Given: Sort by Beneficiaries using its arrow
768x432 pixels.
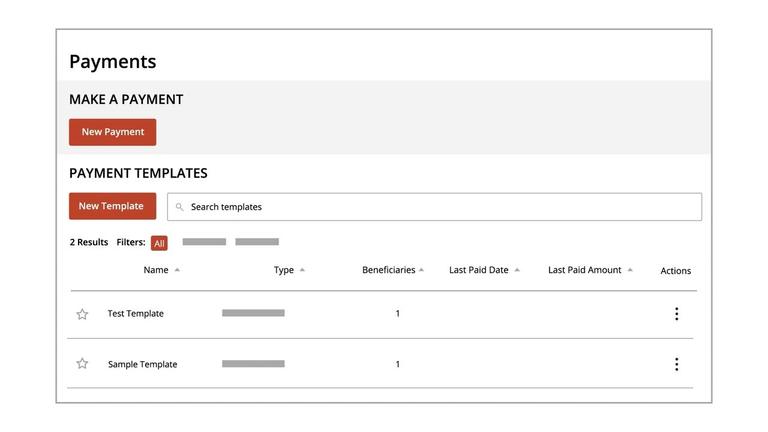Looking at the screenshot, I should (x=421, y=270).
